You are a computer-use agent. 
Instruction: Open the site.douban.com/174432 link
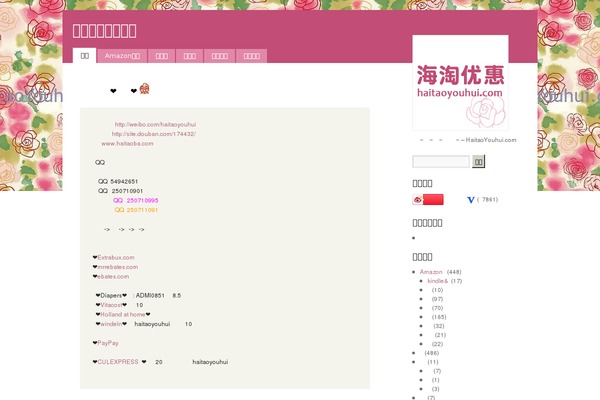[x=154, y=134]
